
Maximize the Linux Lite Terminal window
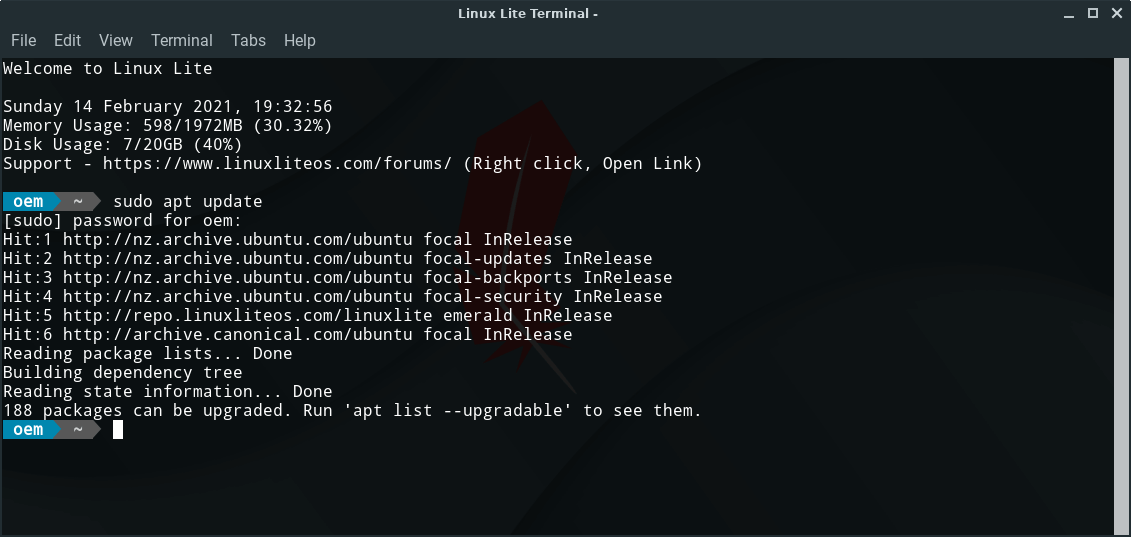(1092, 13)
